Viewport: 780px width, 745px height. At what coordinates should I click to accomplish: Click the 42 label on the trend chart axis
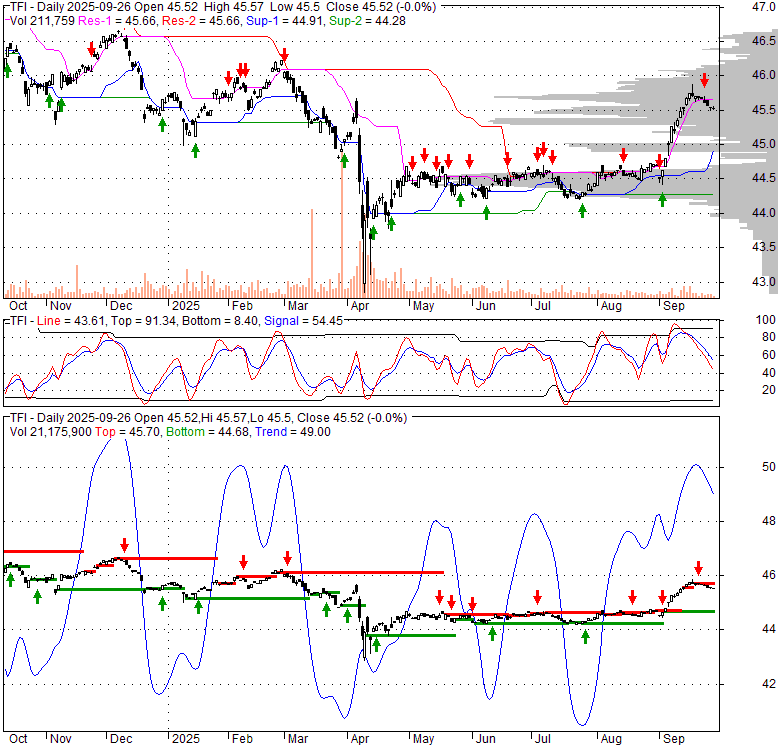point(769,684)
